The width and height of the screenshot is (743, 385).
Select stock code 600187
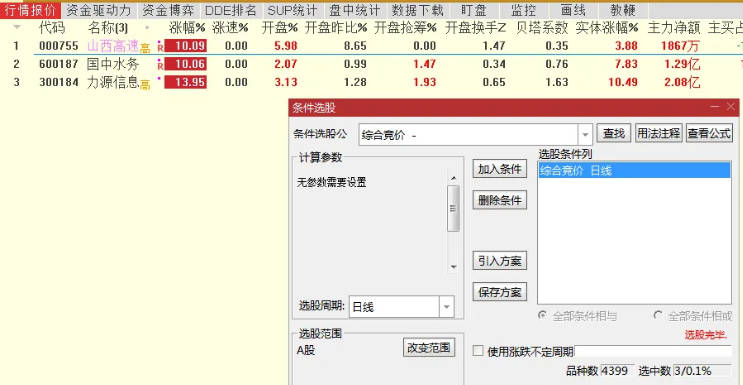click(59, 64)
